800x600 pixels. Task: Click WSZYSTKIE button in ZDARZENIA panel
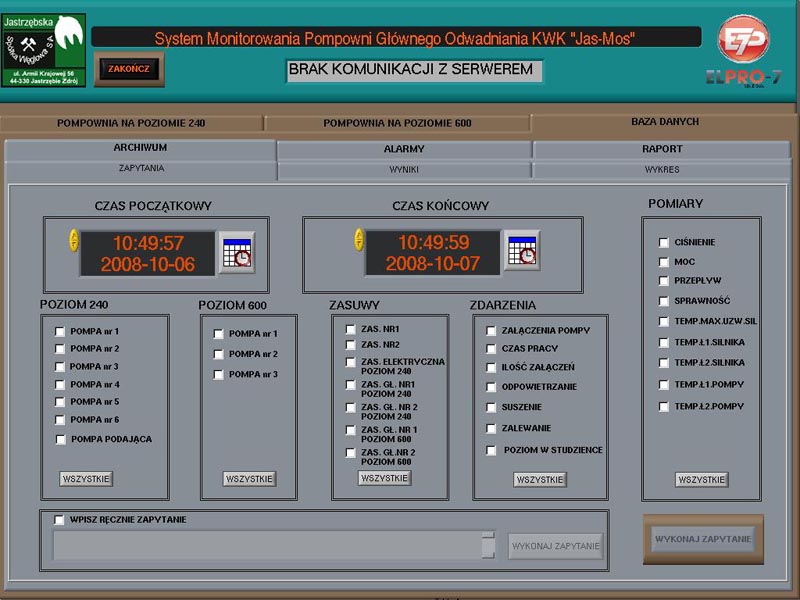pyautogui.click(x=540, y=480)
